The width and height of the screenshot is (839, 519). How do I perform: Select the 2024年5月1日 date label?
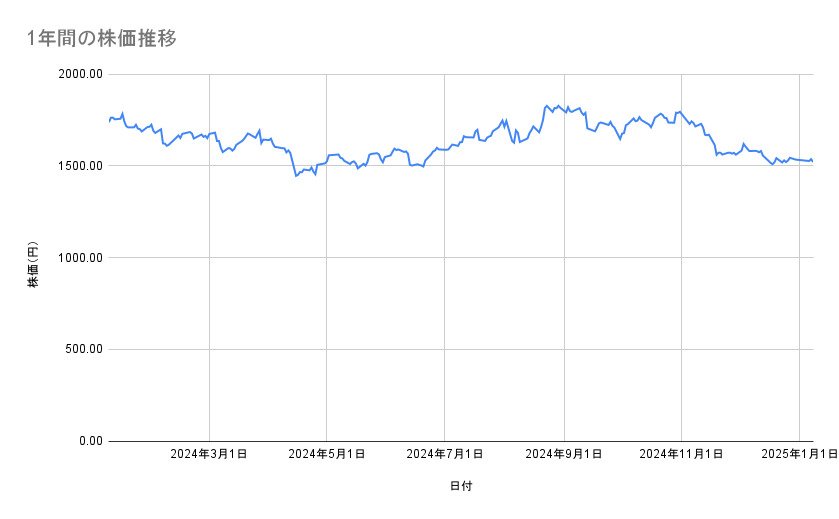coord(326,455)
